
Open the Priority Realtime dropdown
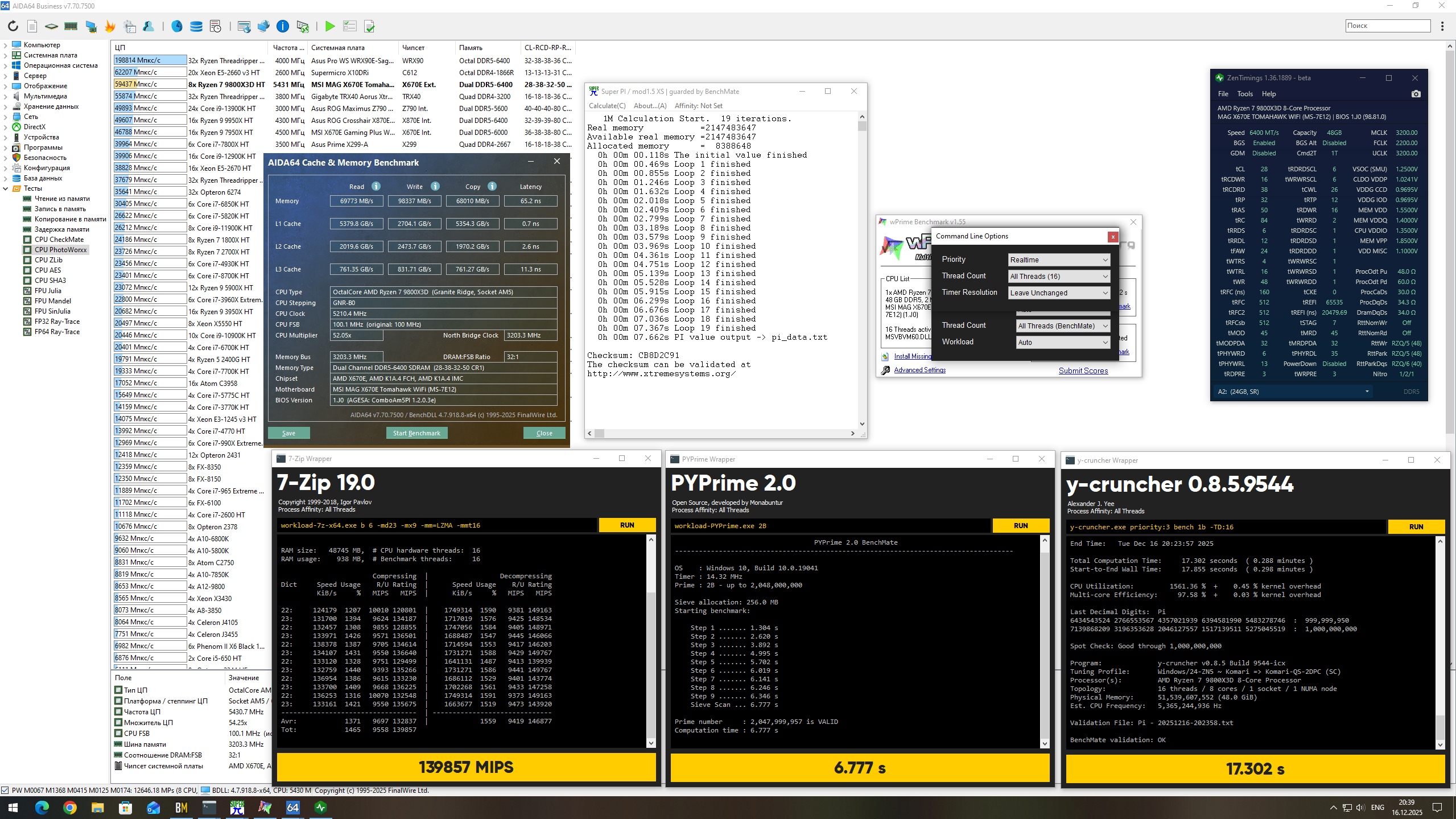(1058, 260)
